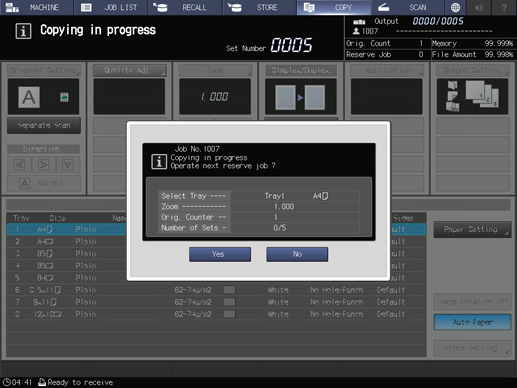Open the STORE tab

tap(259, 7)
